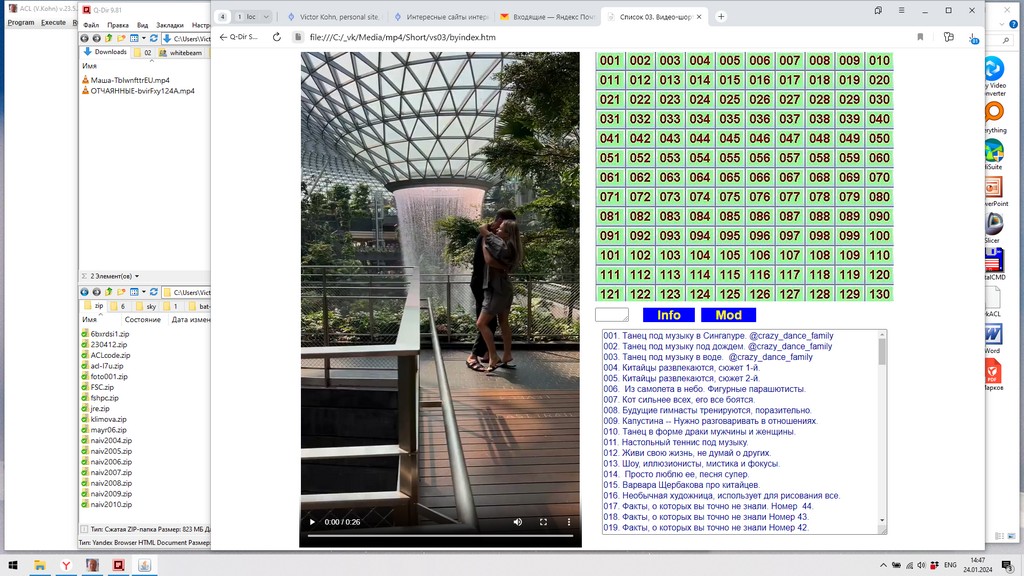This screenshot has width=1024, height=576.
Task: Open Program menu in ACL window
Action: point(21,22)
